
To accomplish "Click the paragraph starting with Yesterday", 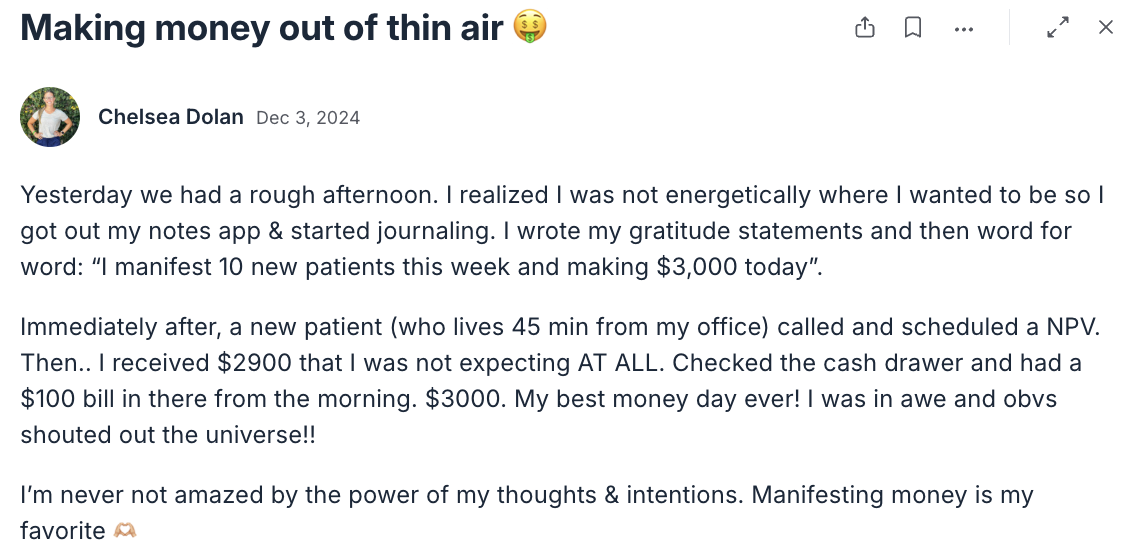I will pos(562,231).
